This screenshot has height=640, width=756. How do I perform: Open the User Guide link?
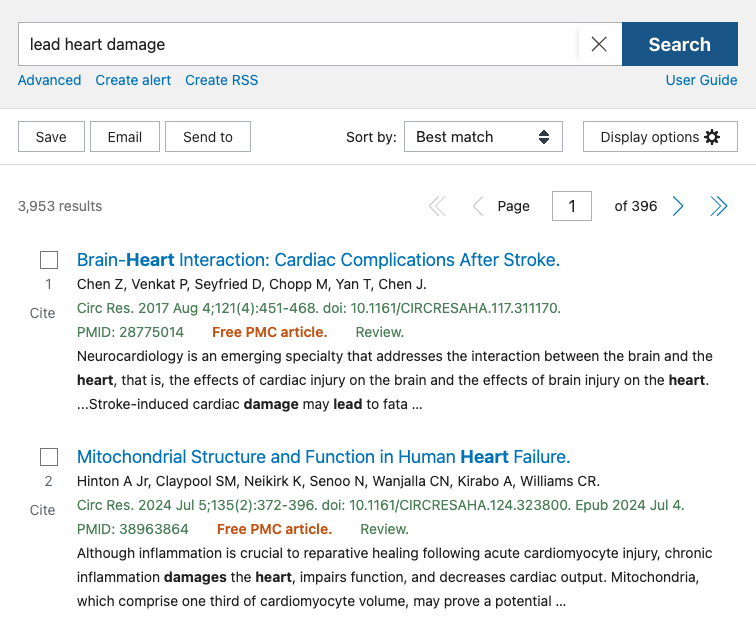(702, 80)
